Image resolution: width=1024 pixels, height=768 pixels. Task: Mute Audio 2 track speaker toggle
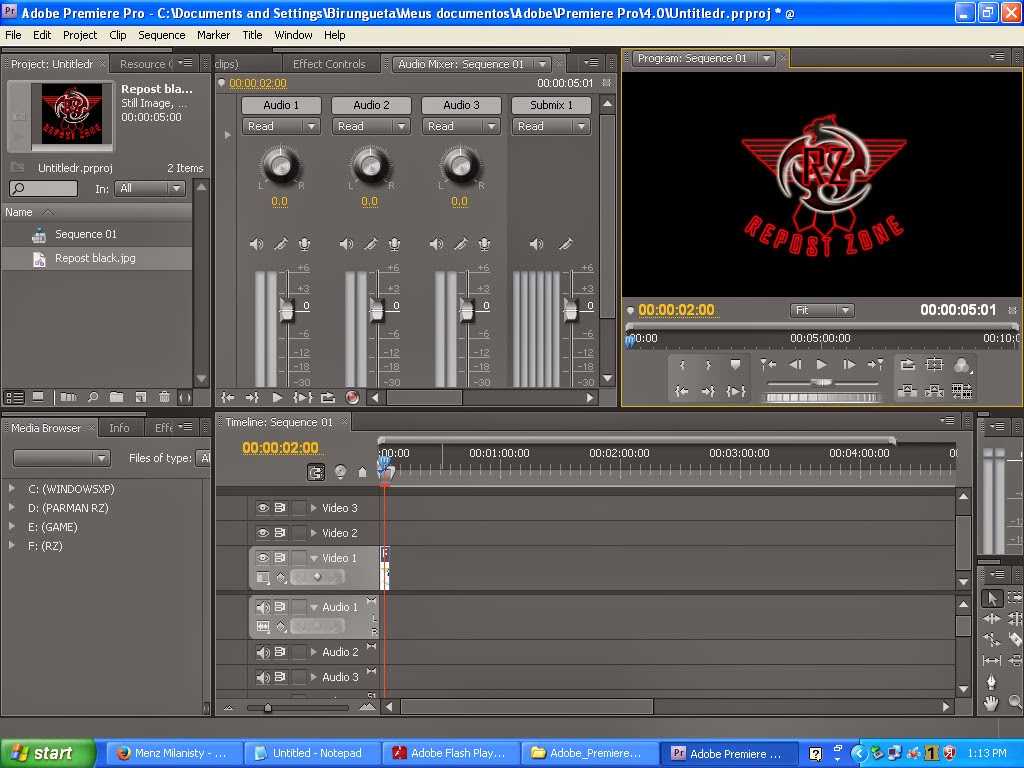coord(263,652)
